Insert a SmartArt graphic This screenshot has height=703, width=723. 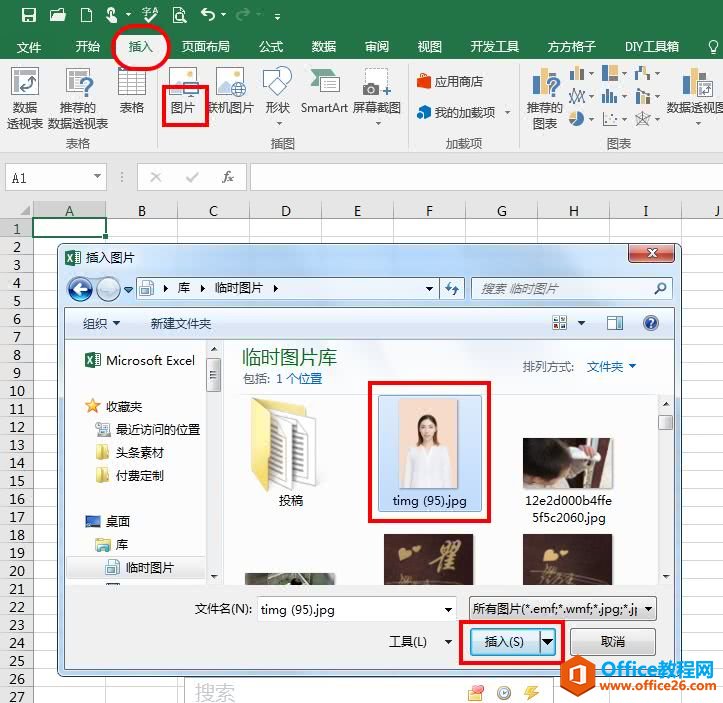(x=324, y=91)
